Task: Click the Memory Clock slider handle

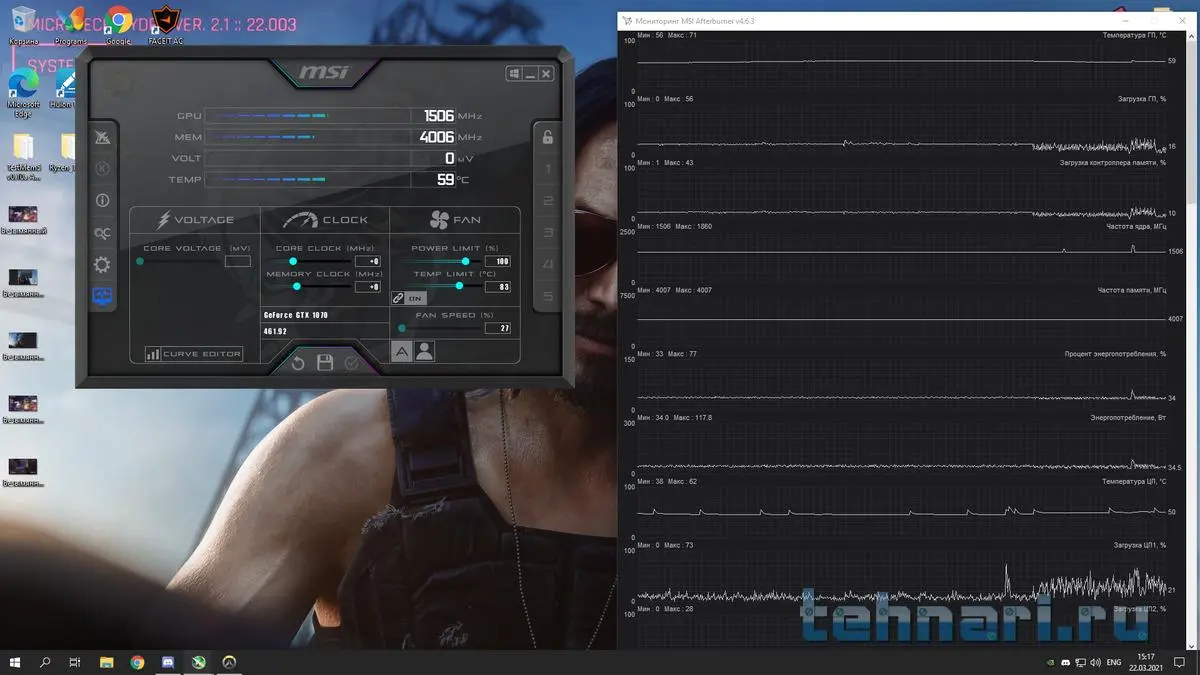Action: [296, 286]
